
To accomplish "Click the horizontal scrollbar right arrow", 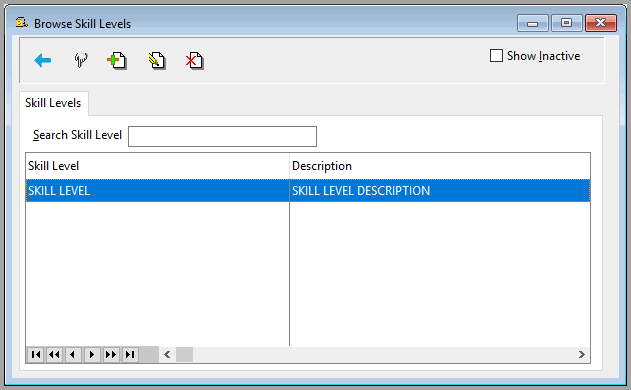I will coord(582,355).
